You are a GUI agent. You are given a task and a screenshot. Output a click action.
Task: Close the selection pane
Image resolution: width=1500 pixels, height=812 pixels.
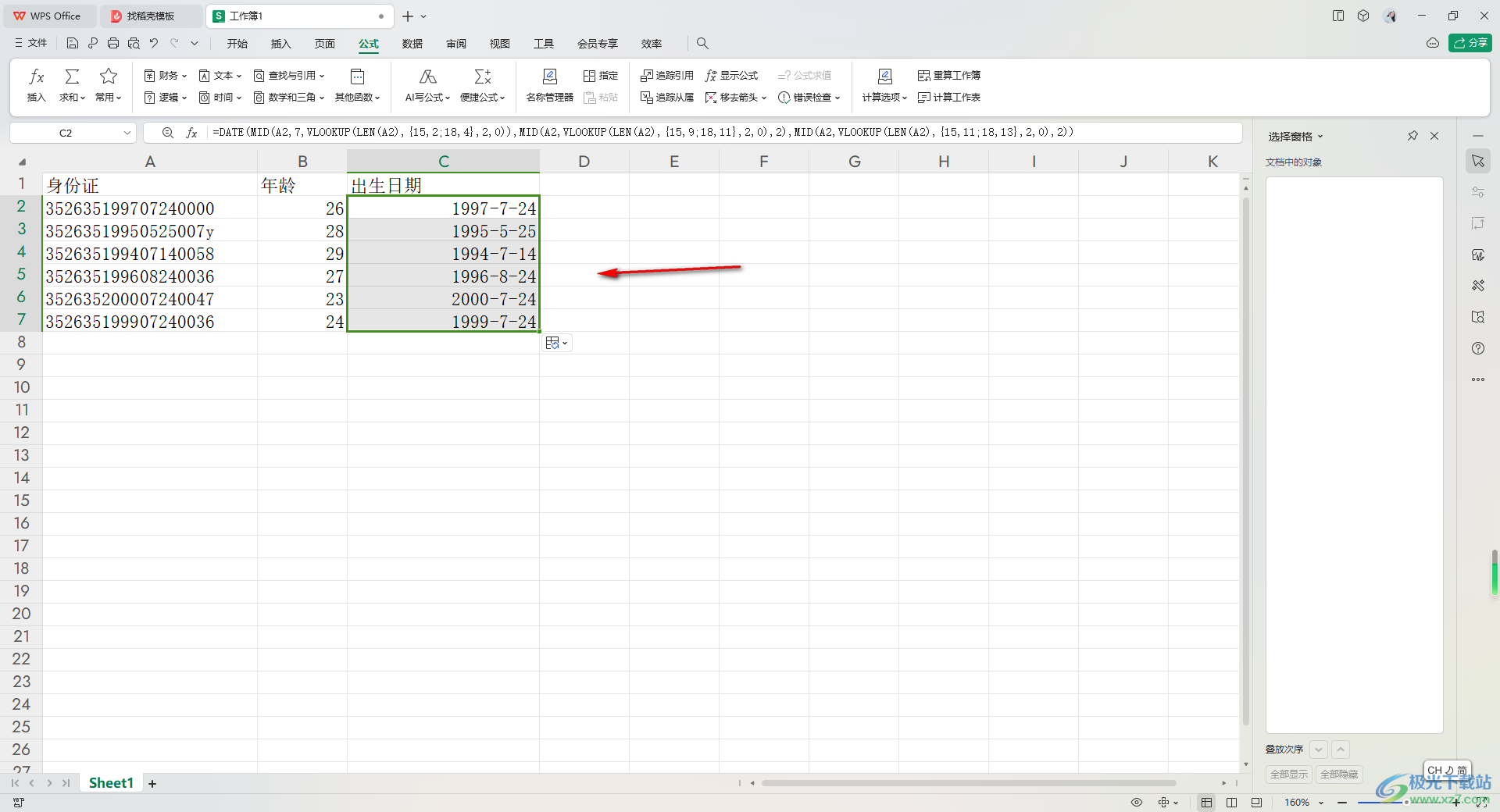pos(1434,136)
